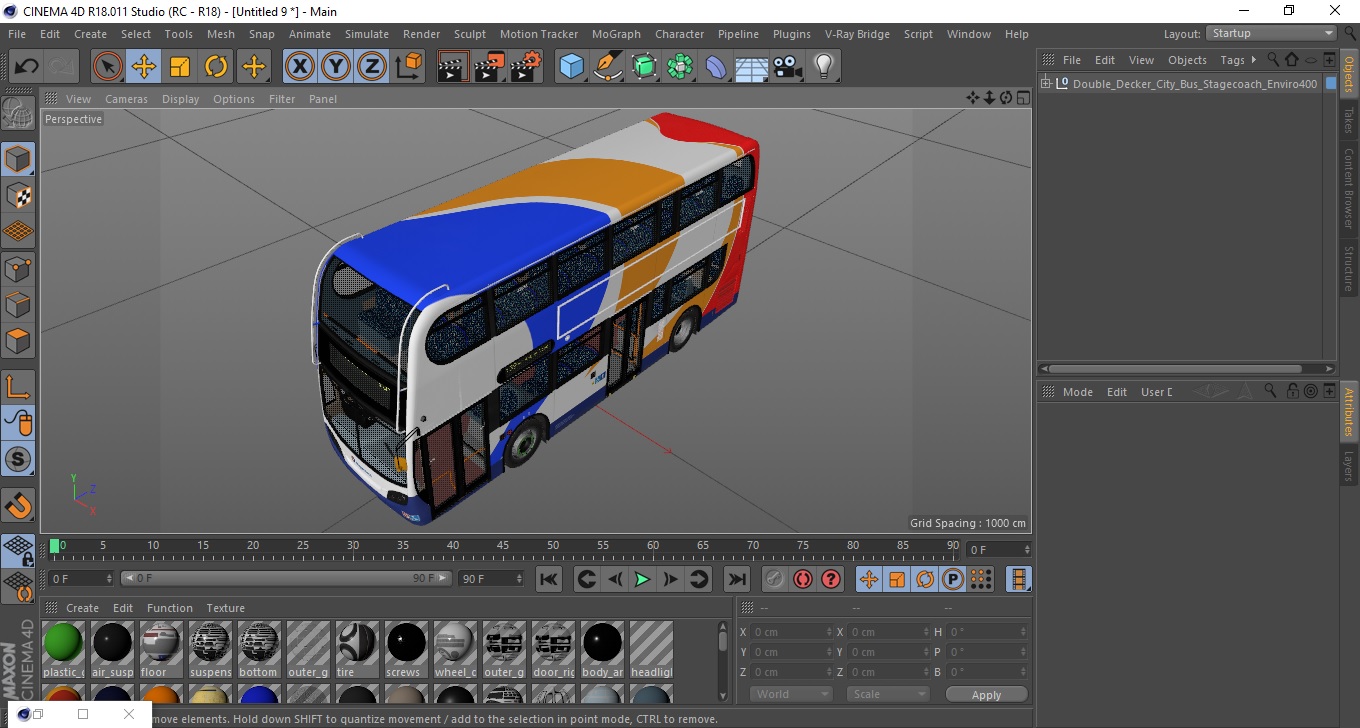This screenshot has width=1360, height=728.
Task: Toggle the coordinate system icon
Action: point(408,67)
